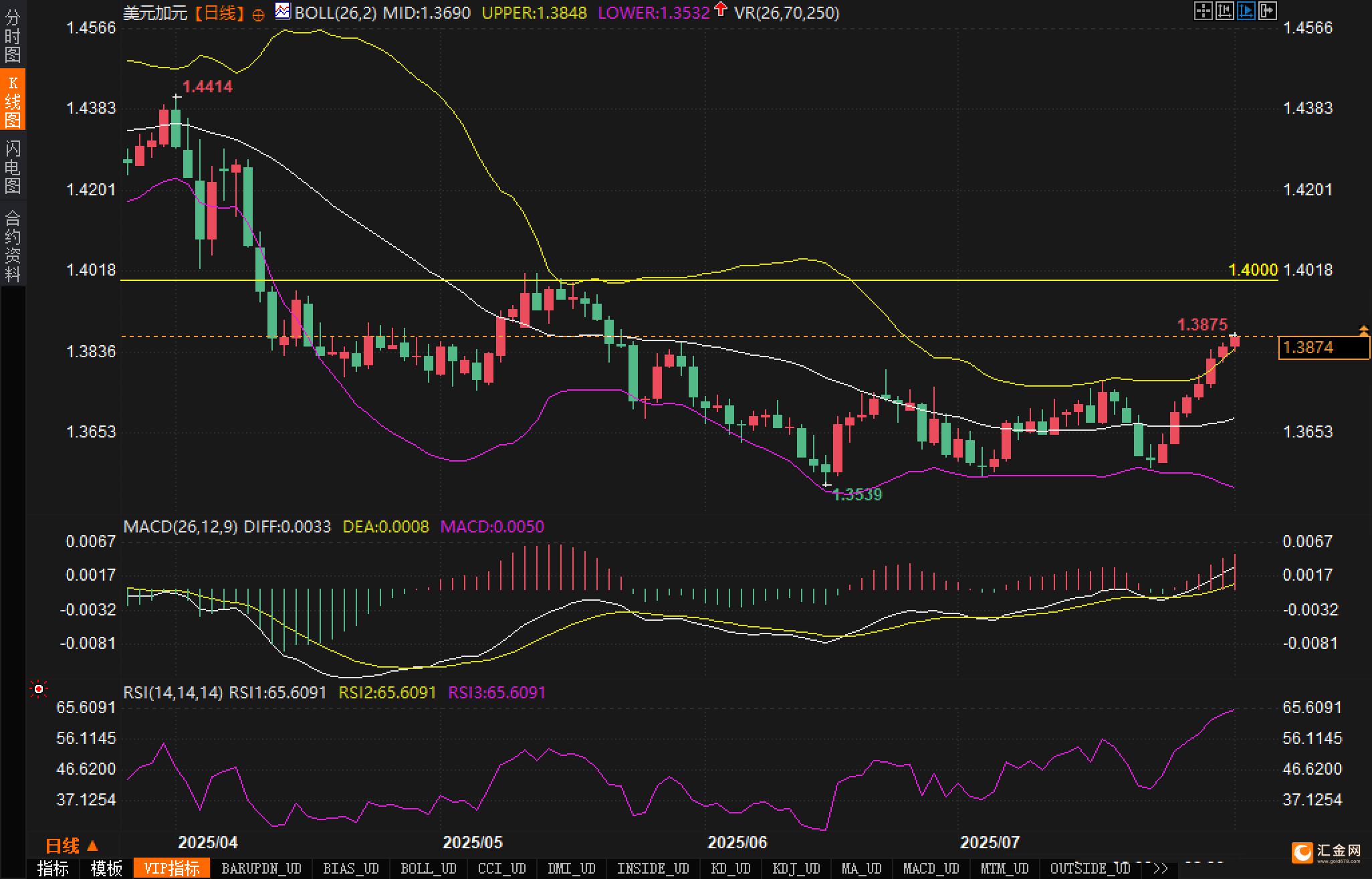Apply MACD_UD indicator
Screen dimensions: 1372x879
point(931,868)
